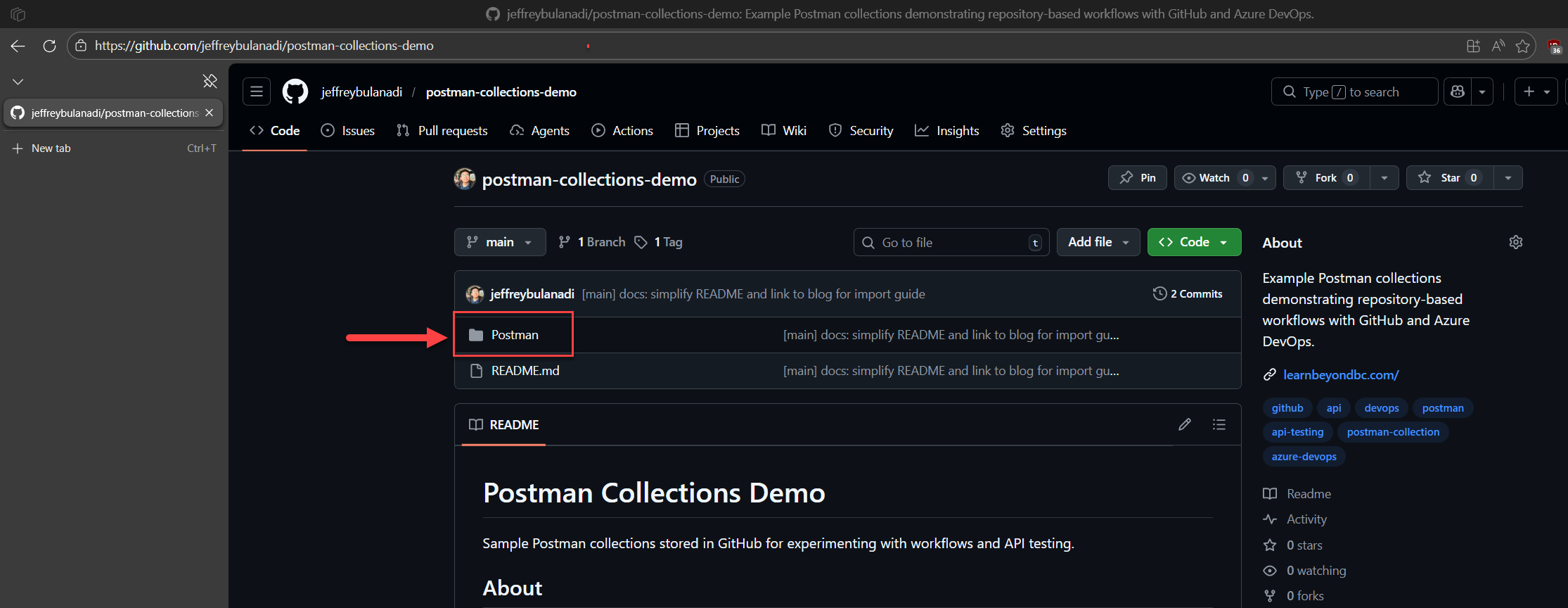Viewport: 1568px width, 608px height.
Task: Fork the repository
Action: tap(1327, 178)
